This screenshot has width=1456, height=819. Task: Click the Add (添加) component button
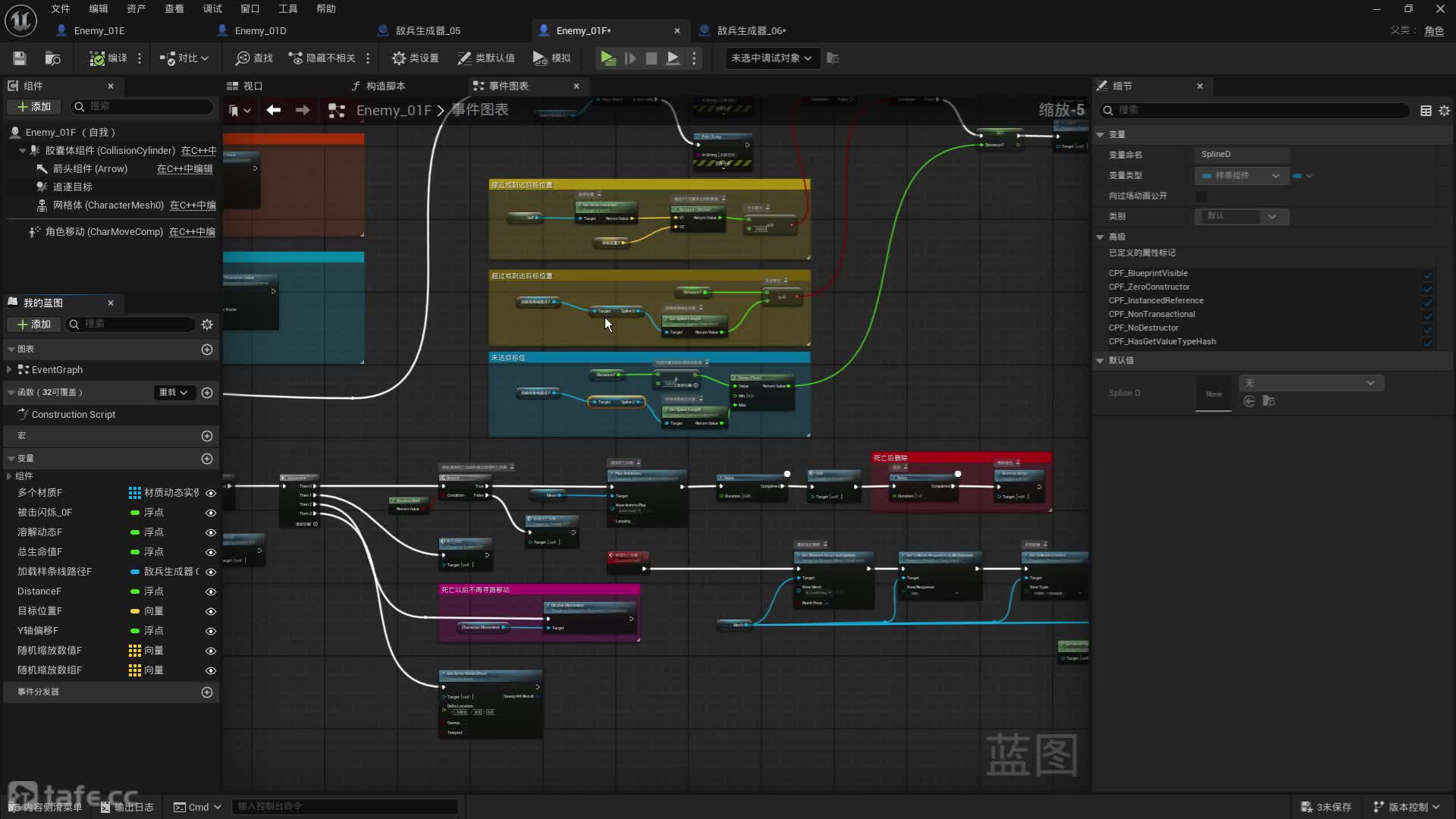[34, 107]
